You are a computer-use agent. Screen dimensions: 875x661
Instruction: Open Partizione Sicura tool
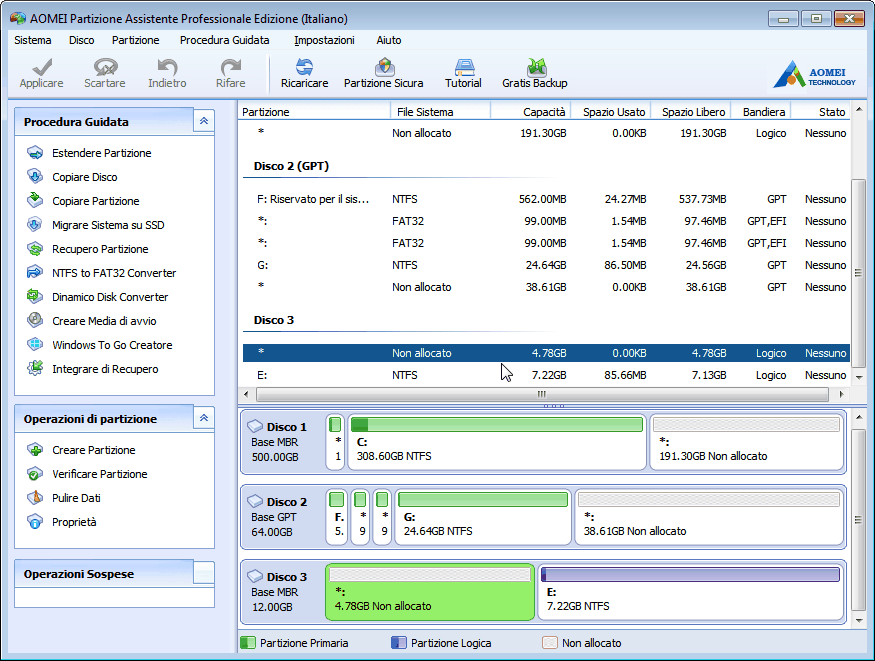click(x=383, y=73)
